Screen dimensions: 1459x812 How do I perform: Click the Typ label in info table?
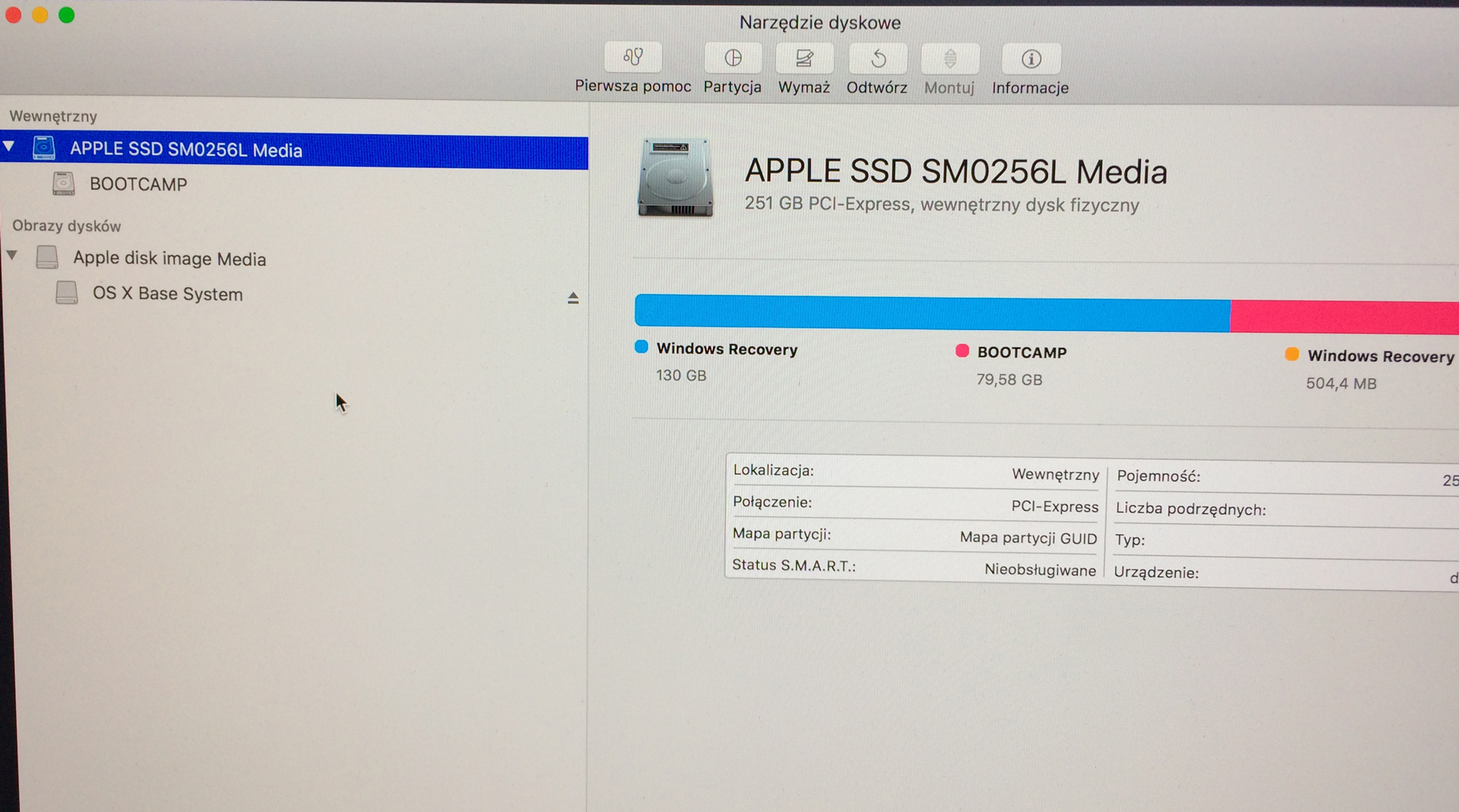coord(1130,540)
